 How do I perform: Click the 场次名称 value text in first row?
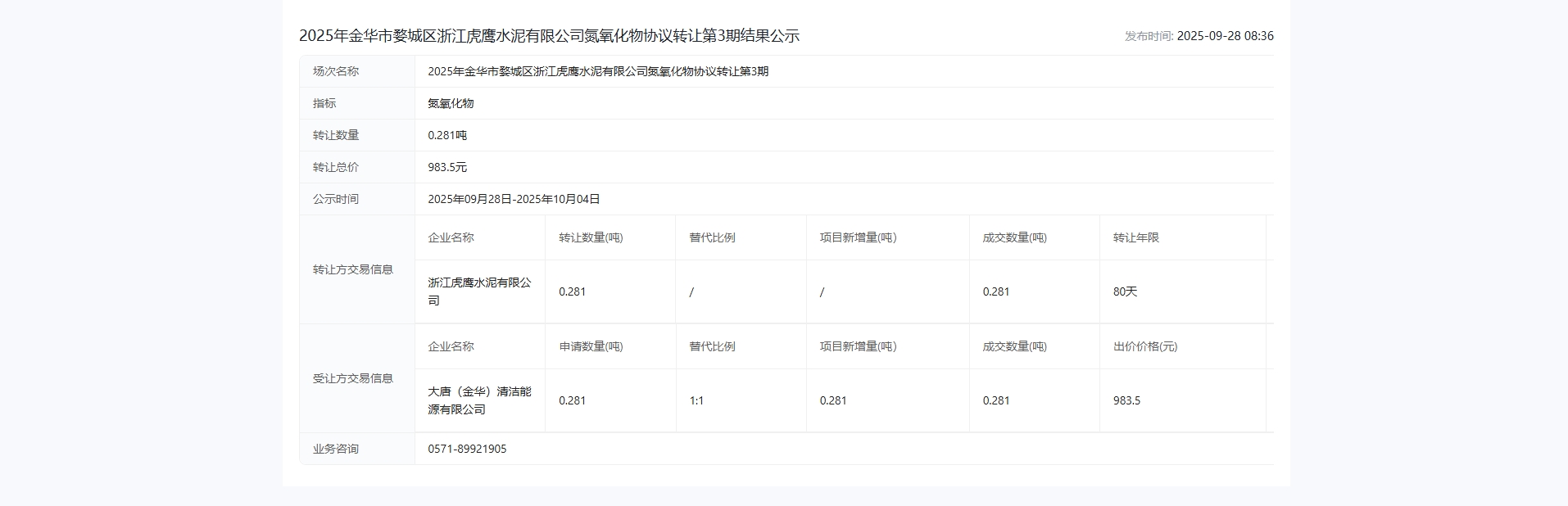pos(598,71)
